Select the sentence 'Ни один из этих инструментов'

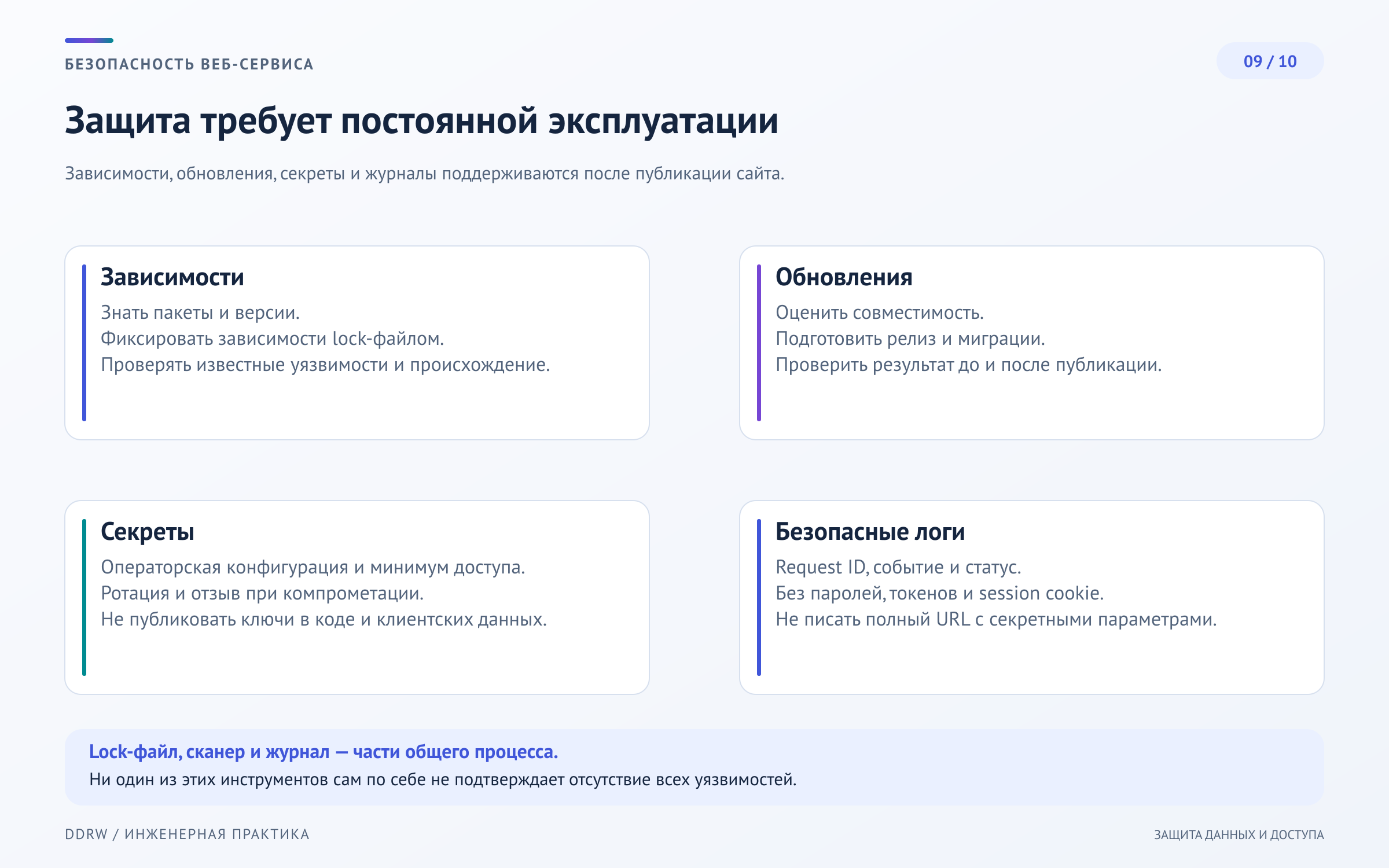point(443,779)
